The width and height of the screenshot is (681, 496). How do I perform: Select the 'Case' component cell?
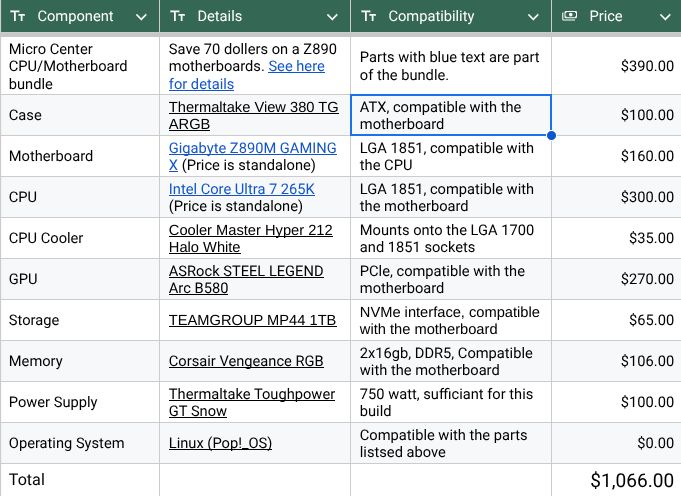(80, 115)
